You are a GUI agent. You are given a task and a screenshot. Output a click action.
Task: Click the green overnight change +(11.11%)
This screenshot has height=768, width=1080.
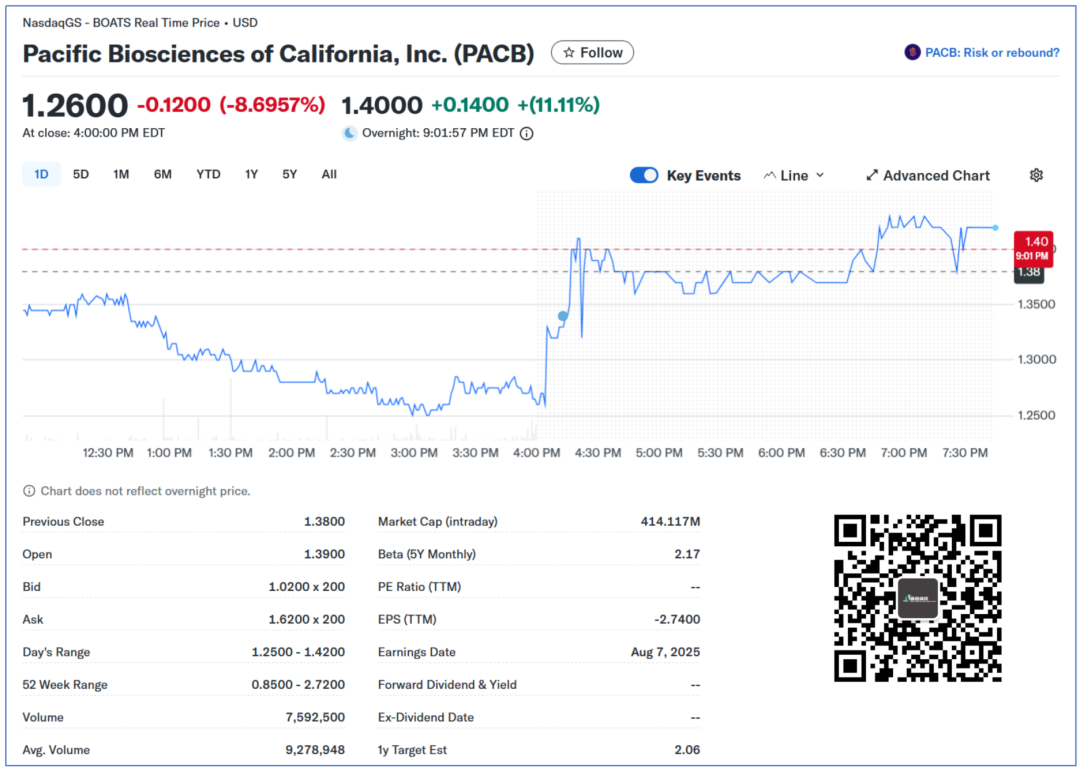click(x=559, y=105)
